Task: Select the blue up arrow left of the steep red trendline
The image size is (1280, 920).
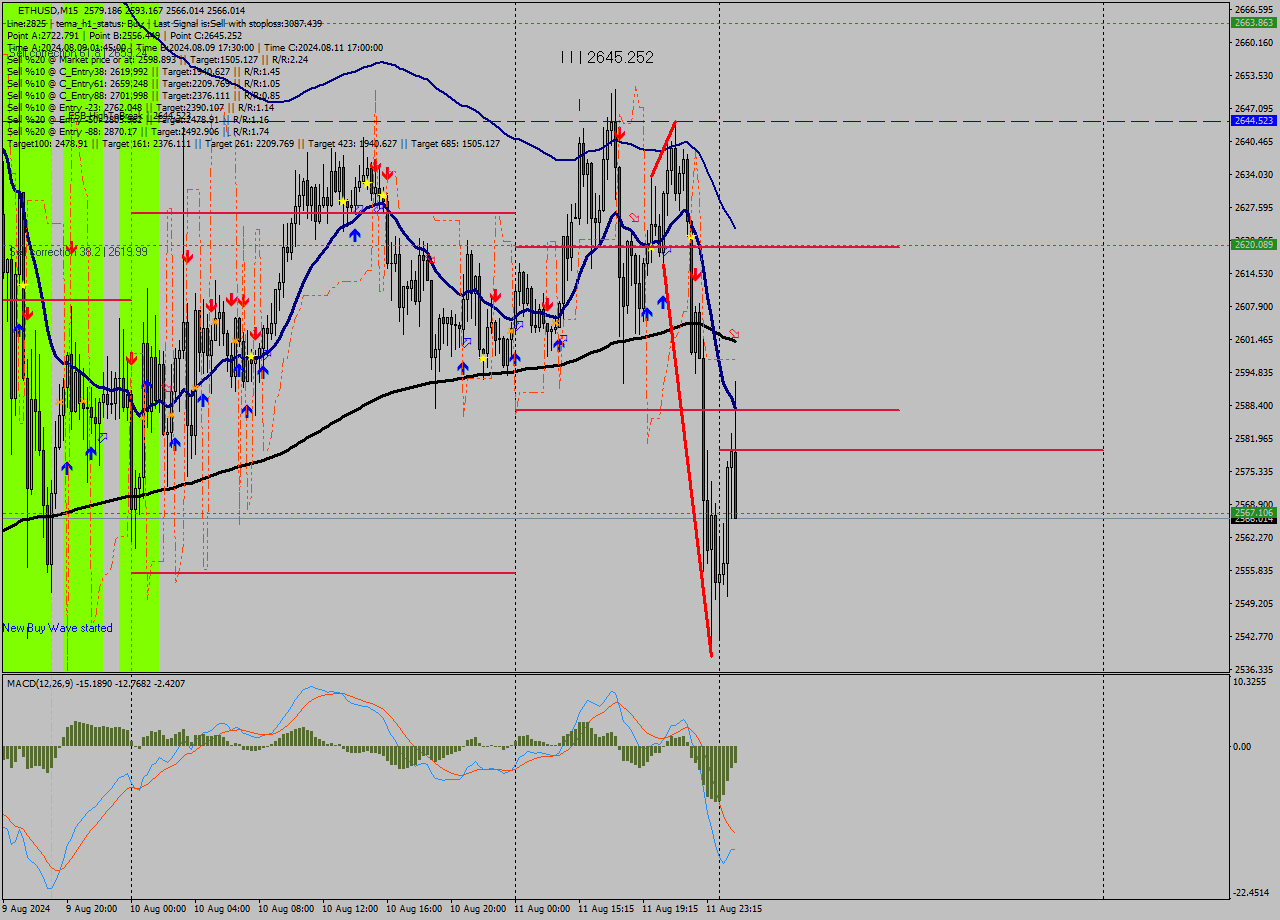Action: coord(662,301)
